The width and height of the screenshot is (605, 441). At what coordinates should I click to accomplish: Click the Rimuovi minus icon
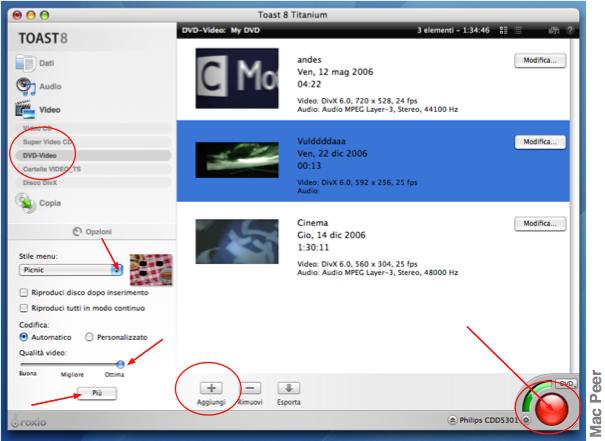pyautogui.click(x=250, y=388)
